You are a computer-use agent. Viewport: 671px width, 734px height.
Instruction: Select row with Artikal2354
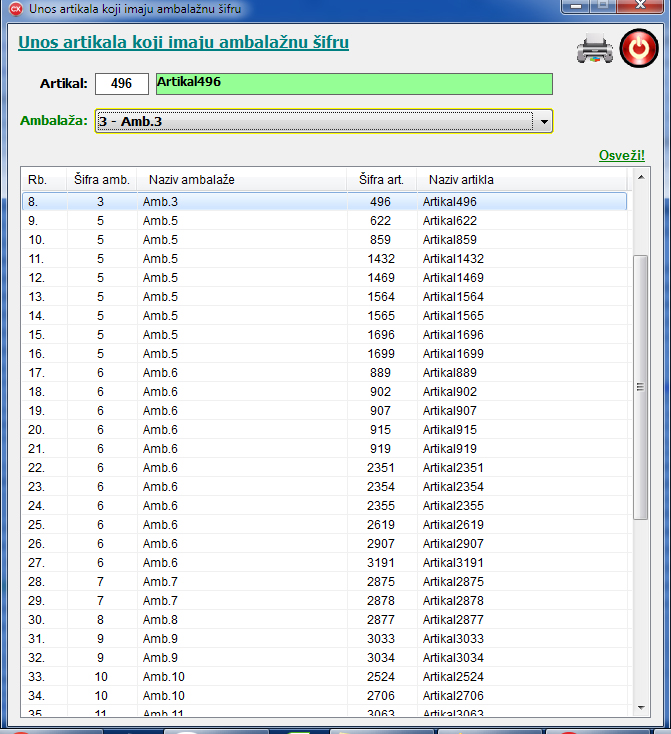coord(324,487)
